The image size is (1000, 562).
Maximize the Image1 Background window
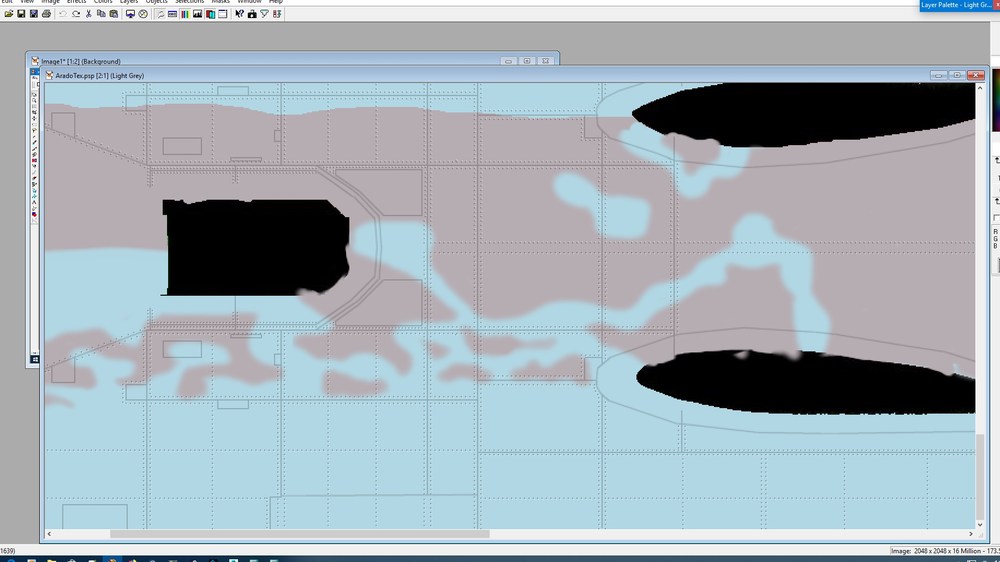[527, 61]
